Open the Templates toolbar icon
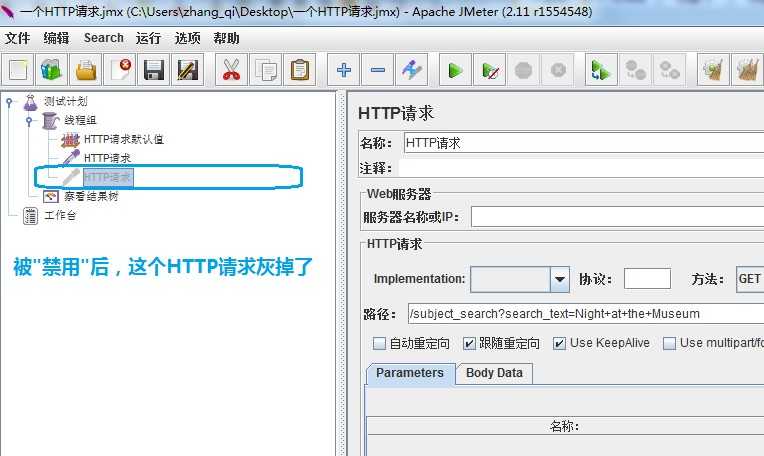 [x=51, y=70]
